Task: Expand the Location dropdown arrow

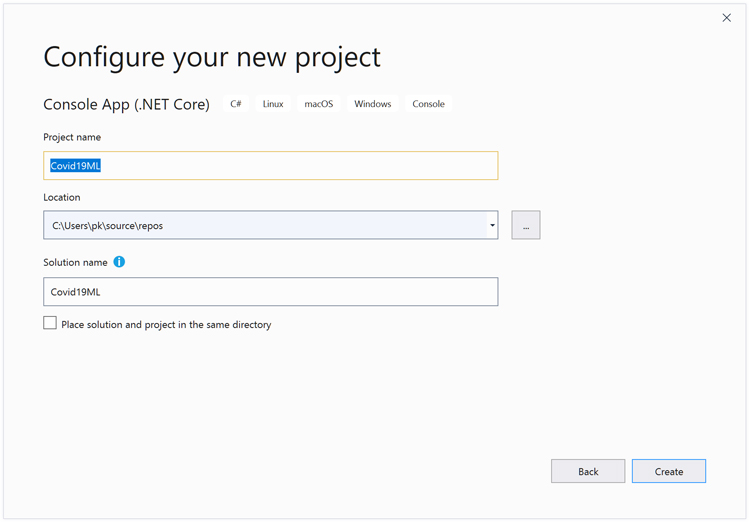Action: pos(492,225)
